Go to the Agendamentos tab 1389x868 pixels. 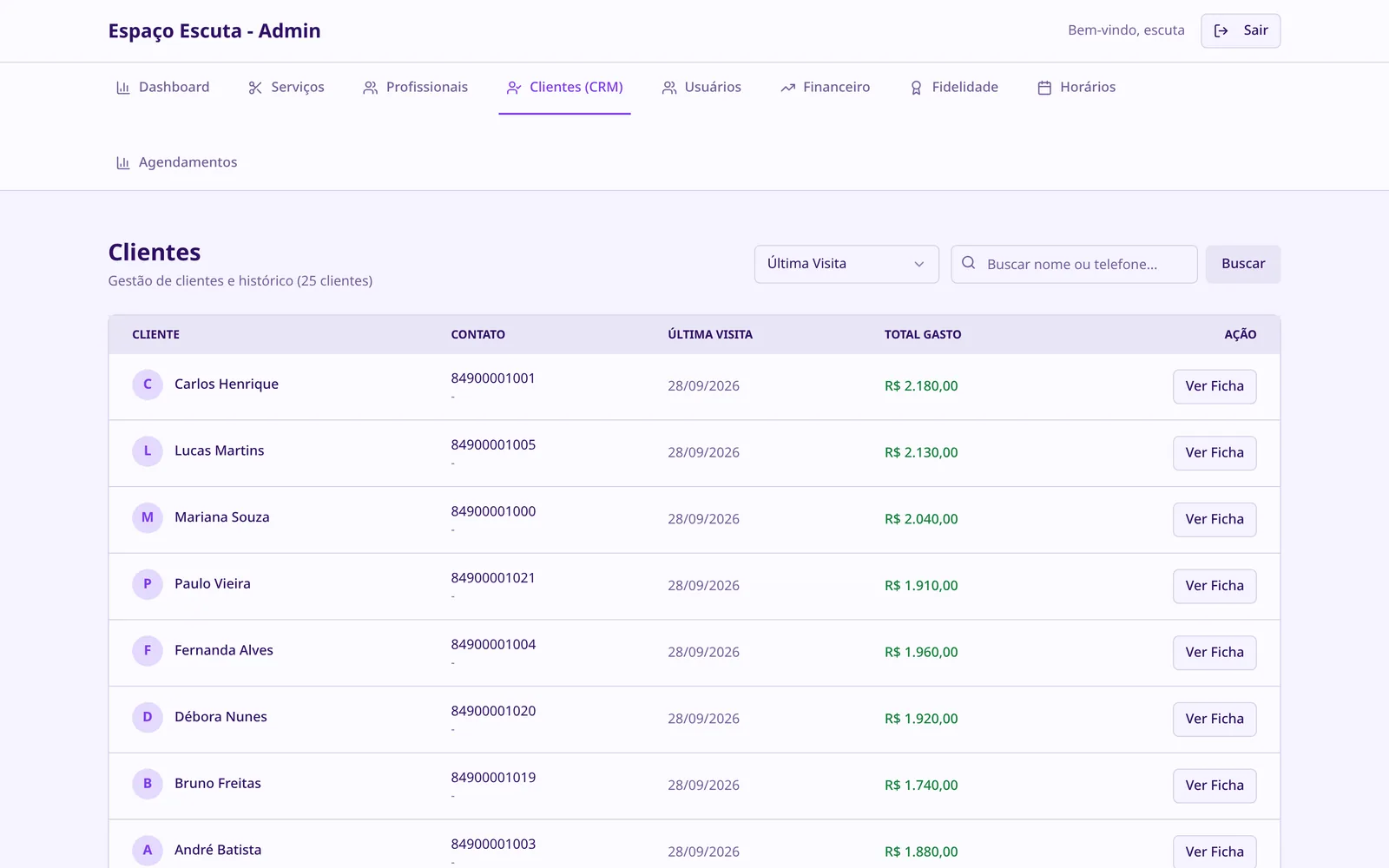176,162
